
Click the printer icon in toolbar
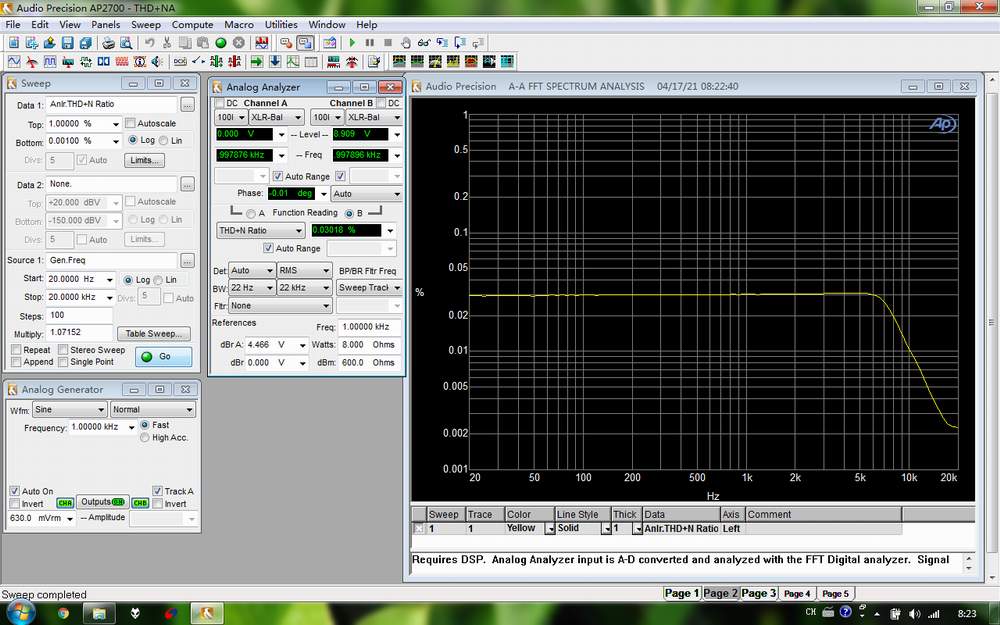click(110, 43)
